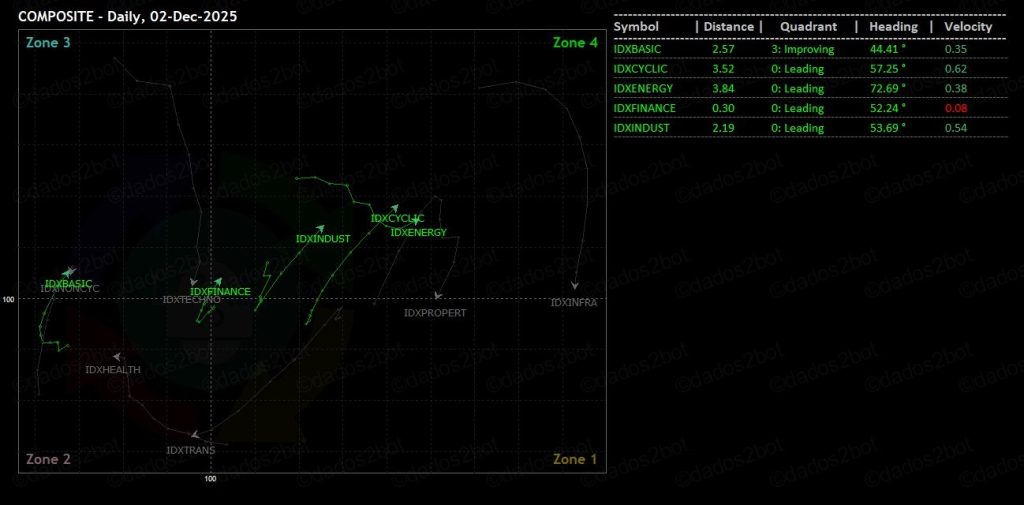The image size is (1024, 505).
Task: Click the Symbol column header
Action: click(x=636, y=27)
